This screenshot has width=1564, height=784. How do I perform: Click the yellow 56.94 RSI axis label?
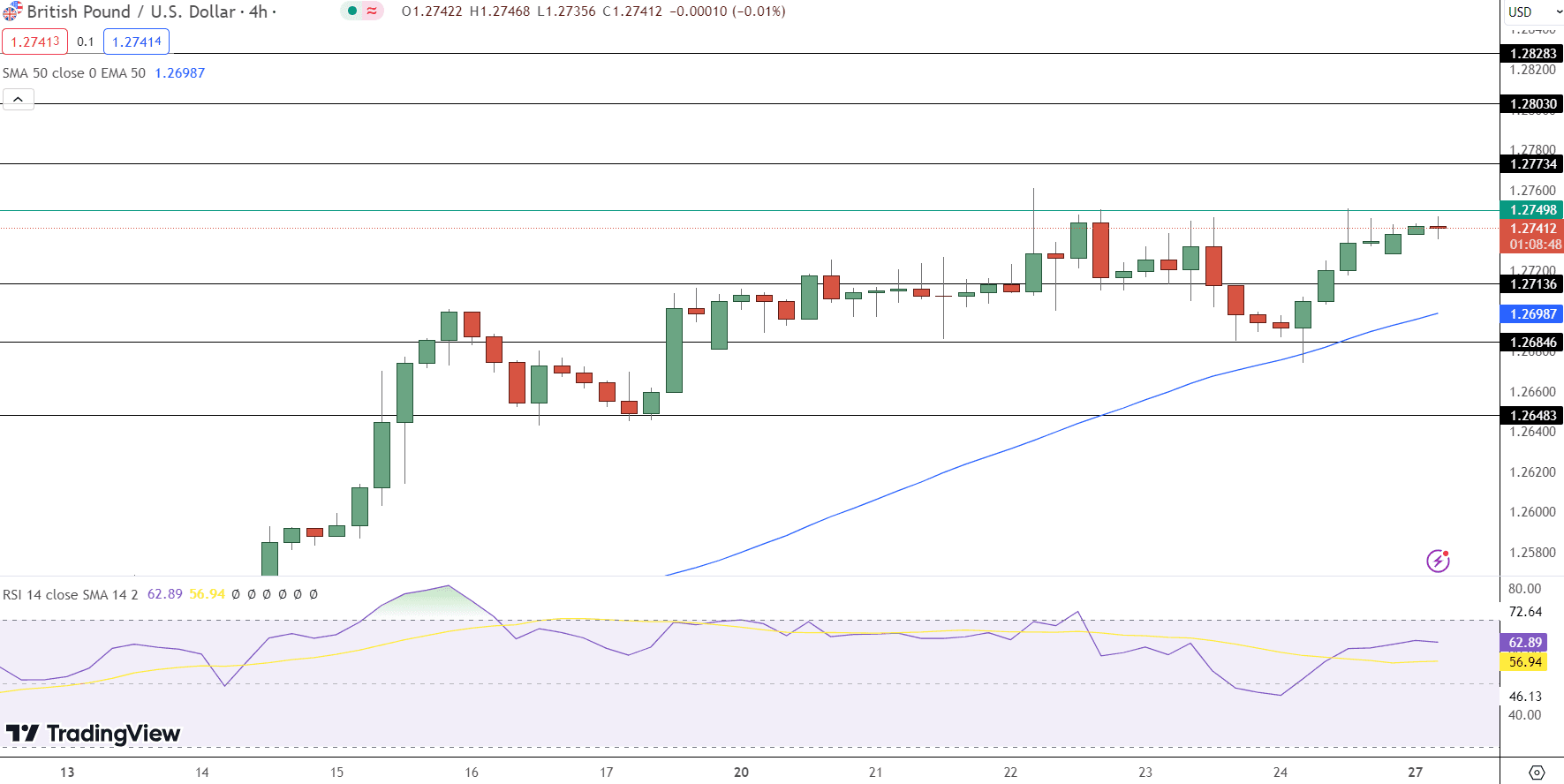[1524, 662]
